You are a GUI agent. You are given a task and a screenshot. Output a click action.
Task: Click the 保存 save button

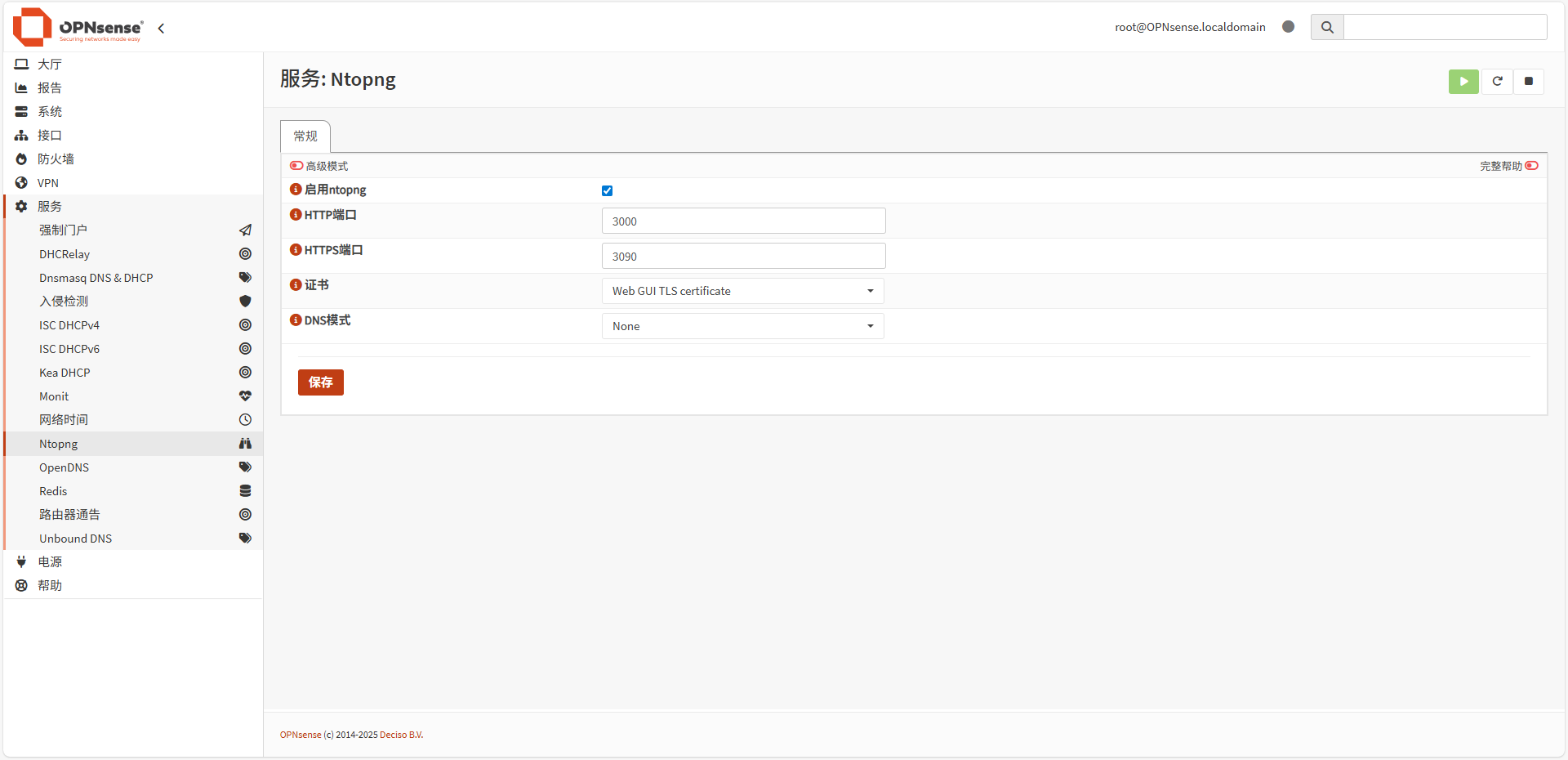(x=320, y=382)
